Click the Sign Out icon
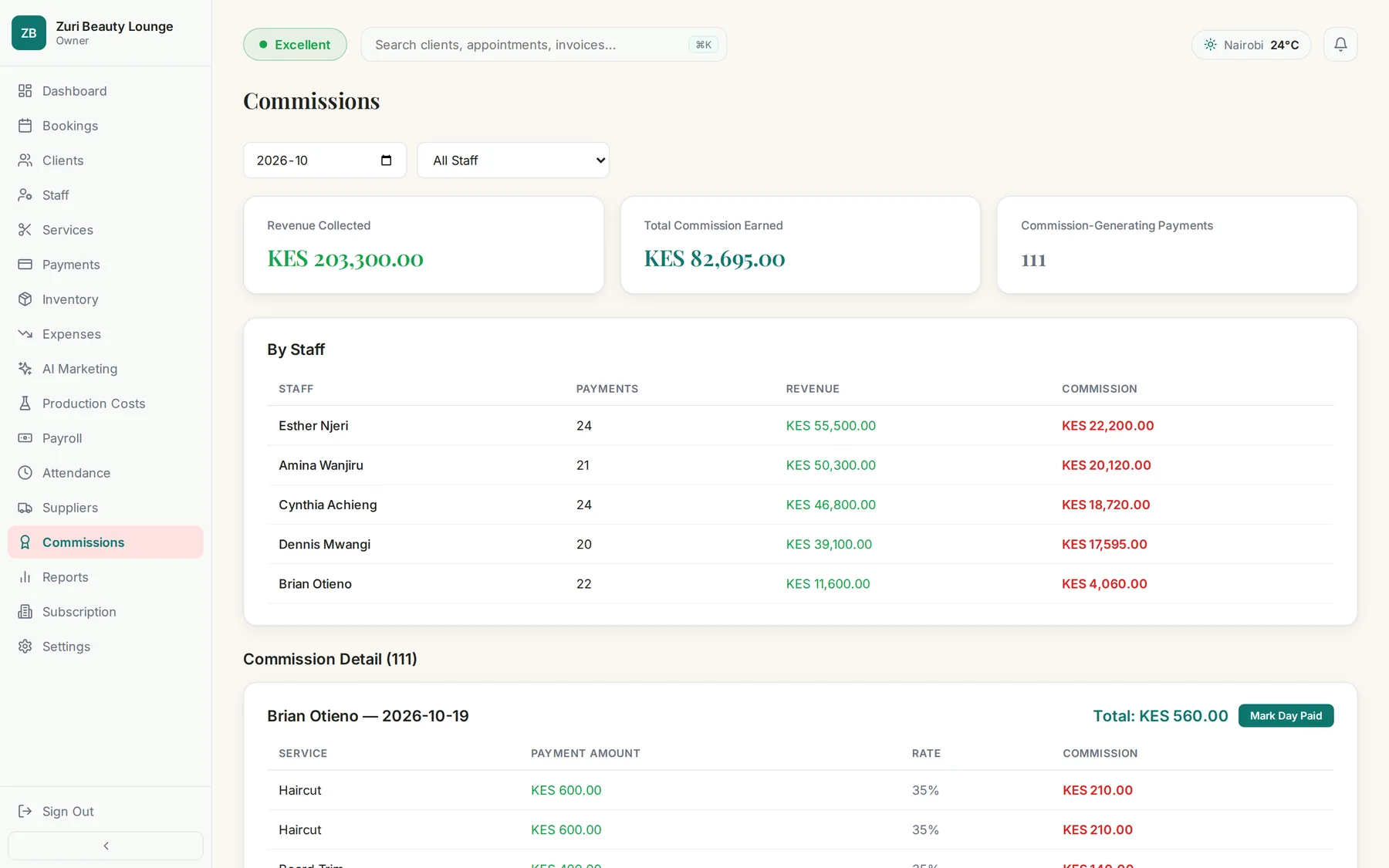This screenshot has height=868, width=1389. coord(25,811)
